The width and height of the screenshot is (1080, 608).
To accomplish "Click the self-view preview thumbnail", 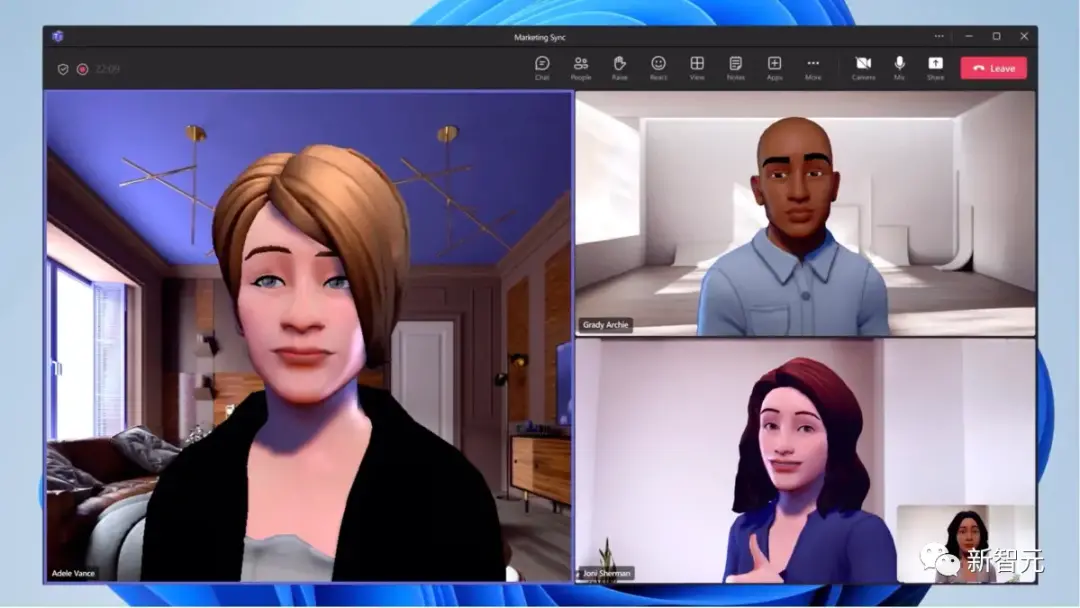I will coord(964,542).
